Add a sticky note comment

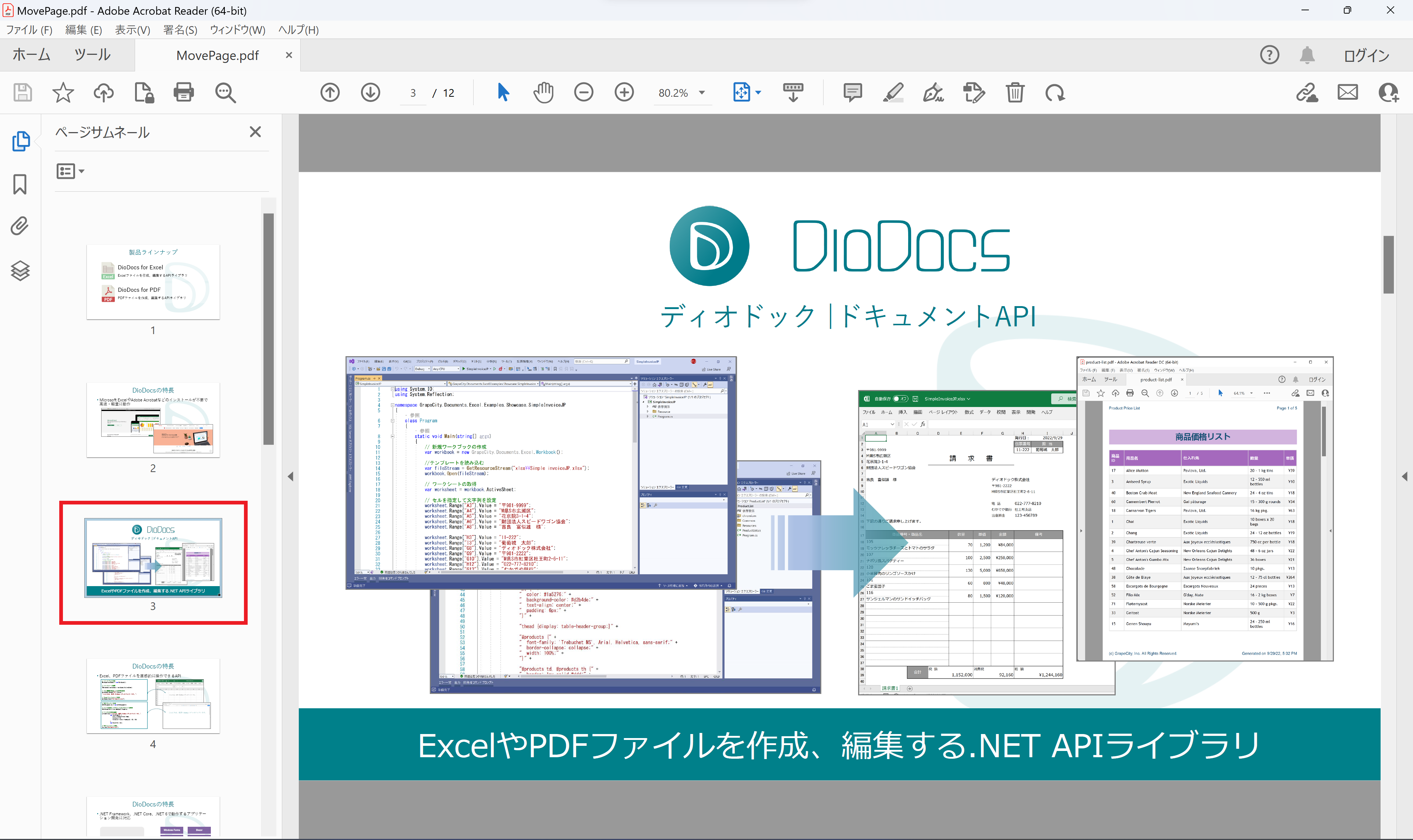coord(853,92)
